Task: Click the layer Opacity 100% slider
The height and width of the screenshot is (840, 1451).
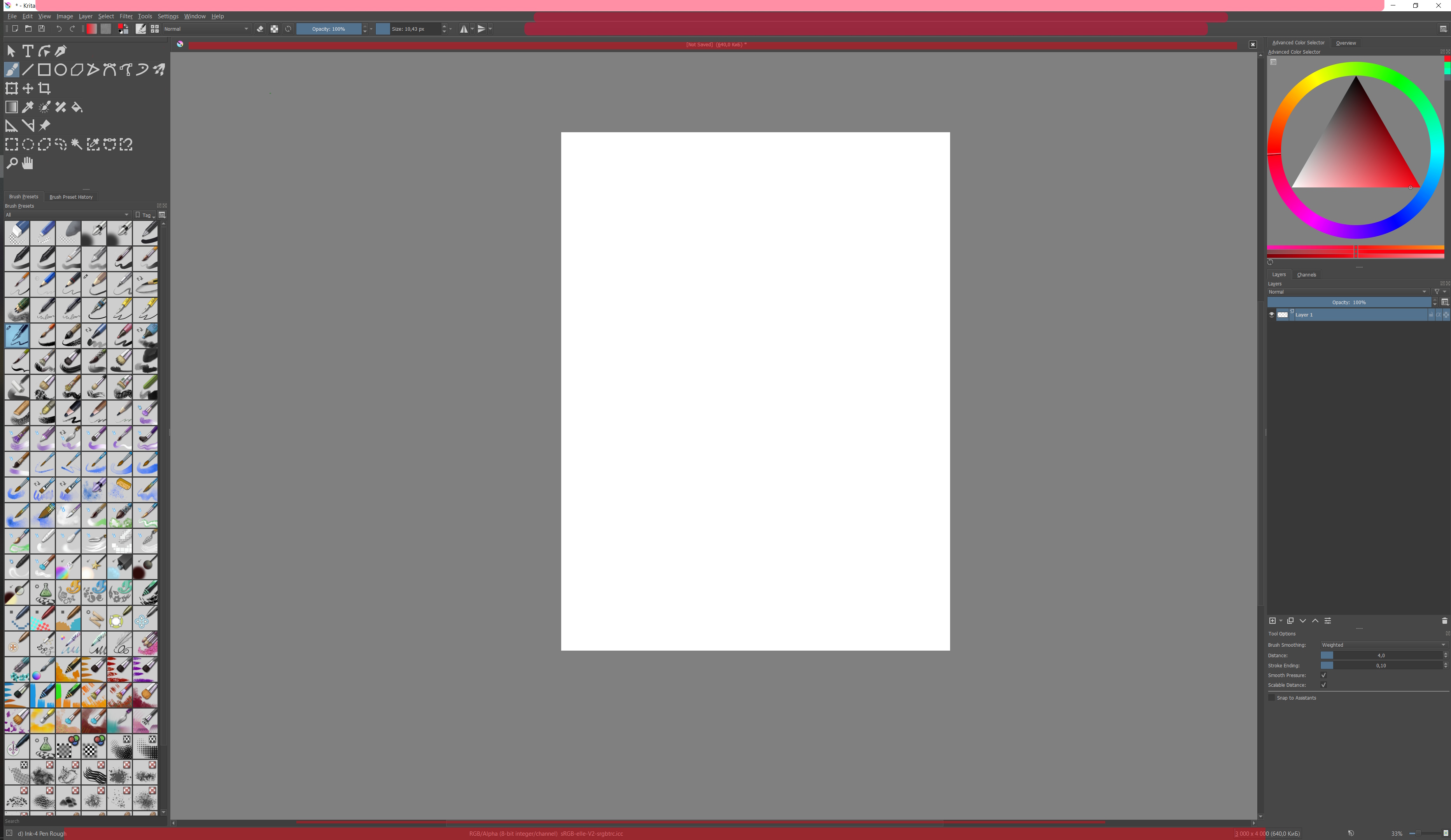Action: pyautogui.click(x=1348, y=302)
